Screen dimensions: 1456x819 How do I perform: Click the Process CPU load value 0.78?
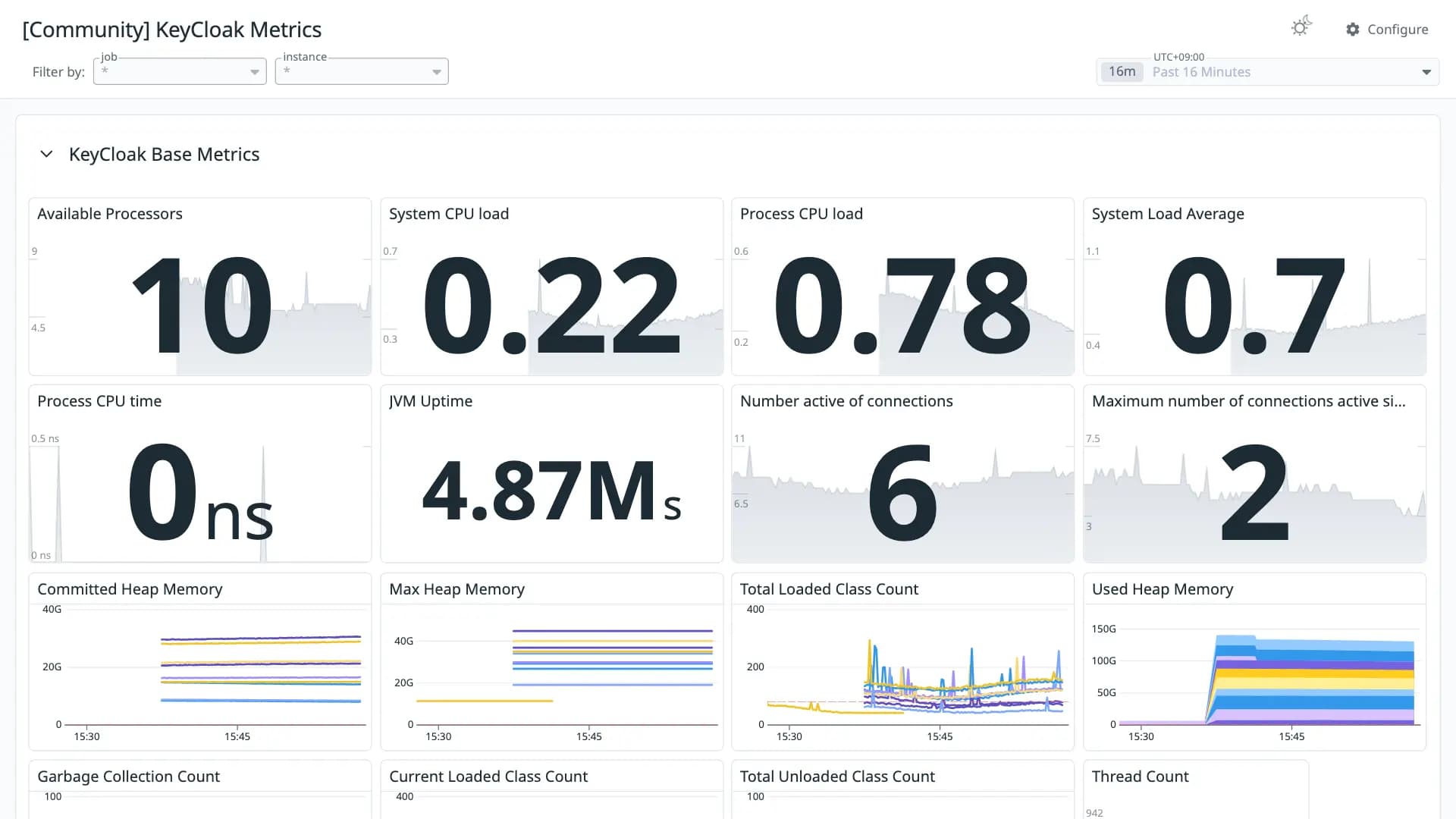click(902, 306)
